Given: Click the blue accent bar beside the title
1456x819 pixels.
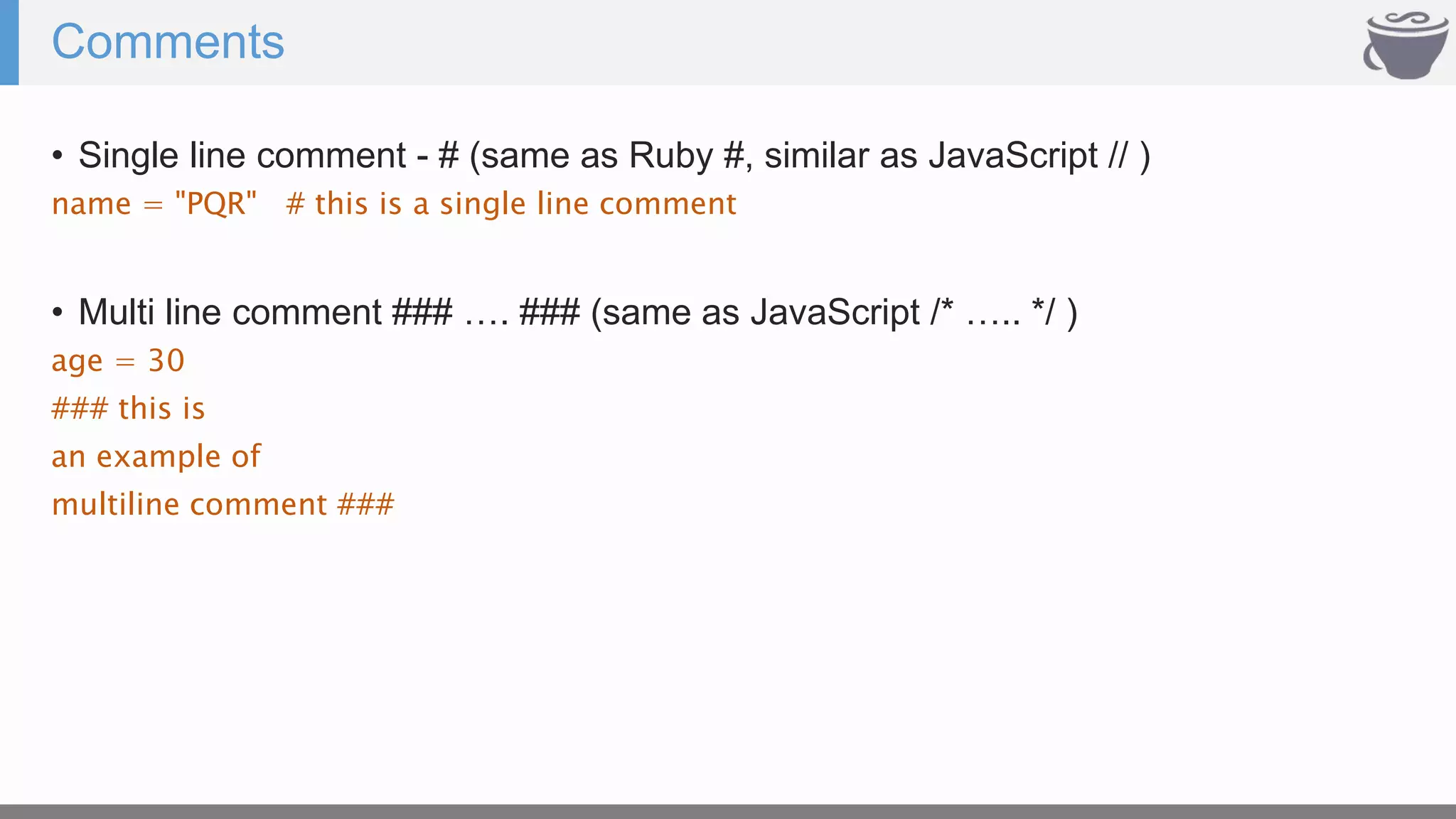Looking at the screenshot, I should pos(9,43).
